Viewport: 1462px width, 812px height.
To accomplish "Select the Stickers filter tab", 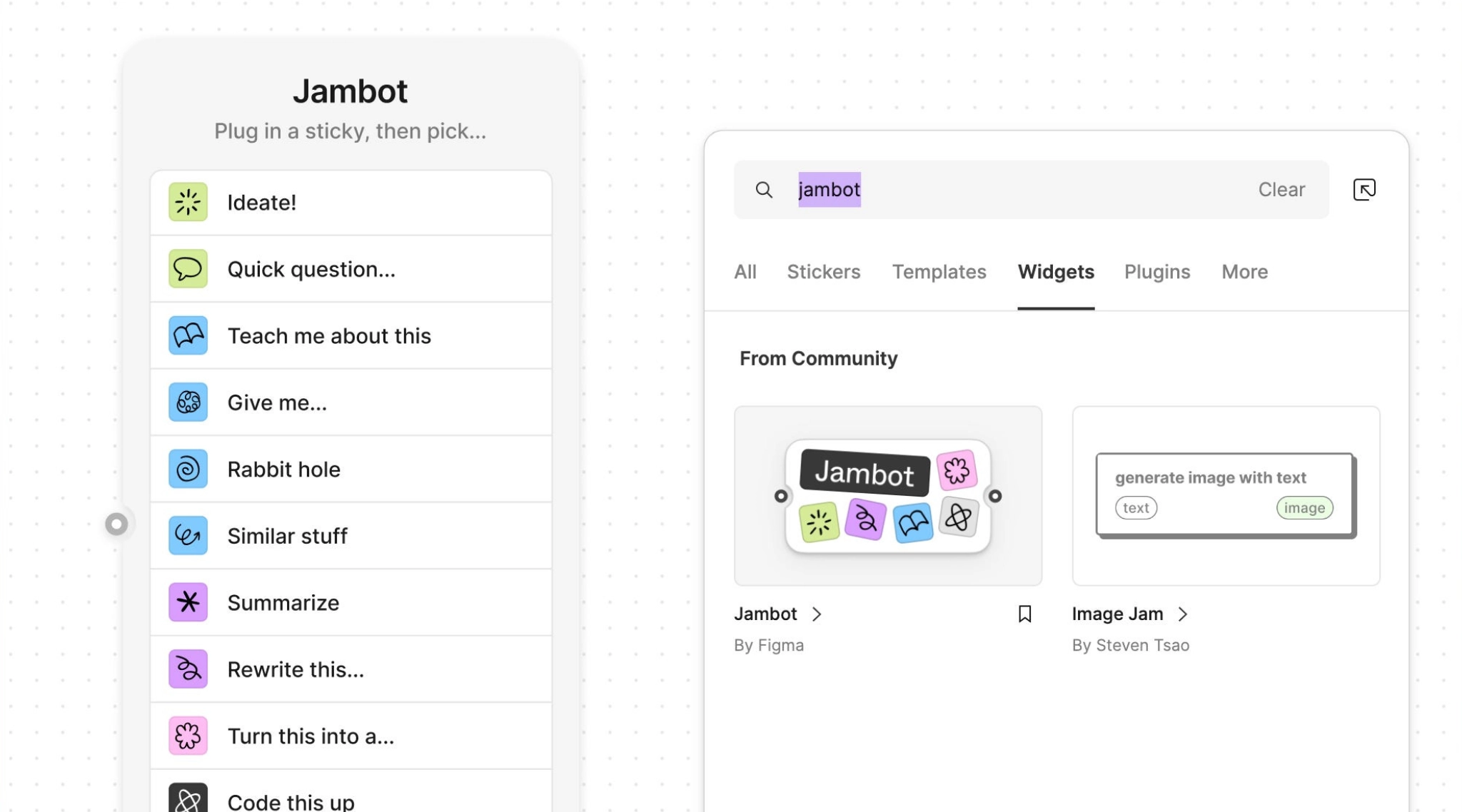I will (823, 272).
